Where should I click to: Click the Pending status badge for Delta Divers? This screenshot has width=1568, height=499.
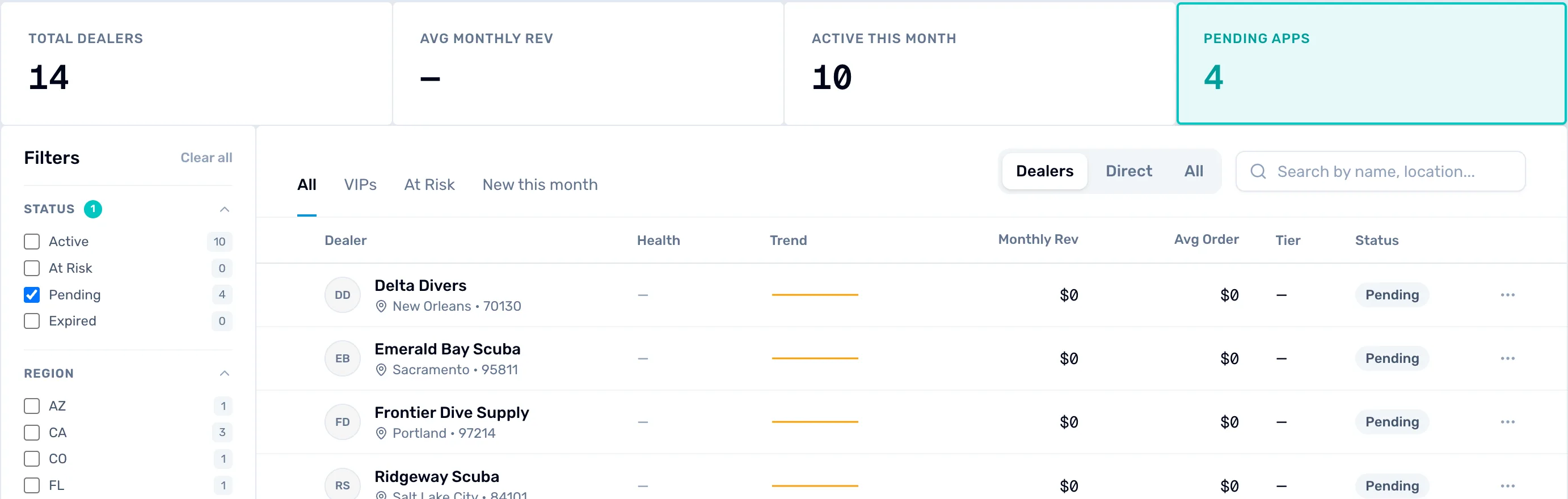(x=1392, y=295)
